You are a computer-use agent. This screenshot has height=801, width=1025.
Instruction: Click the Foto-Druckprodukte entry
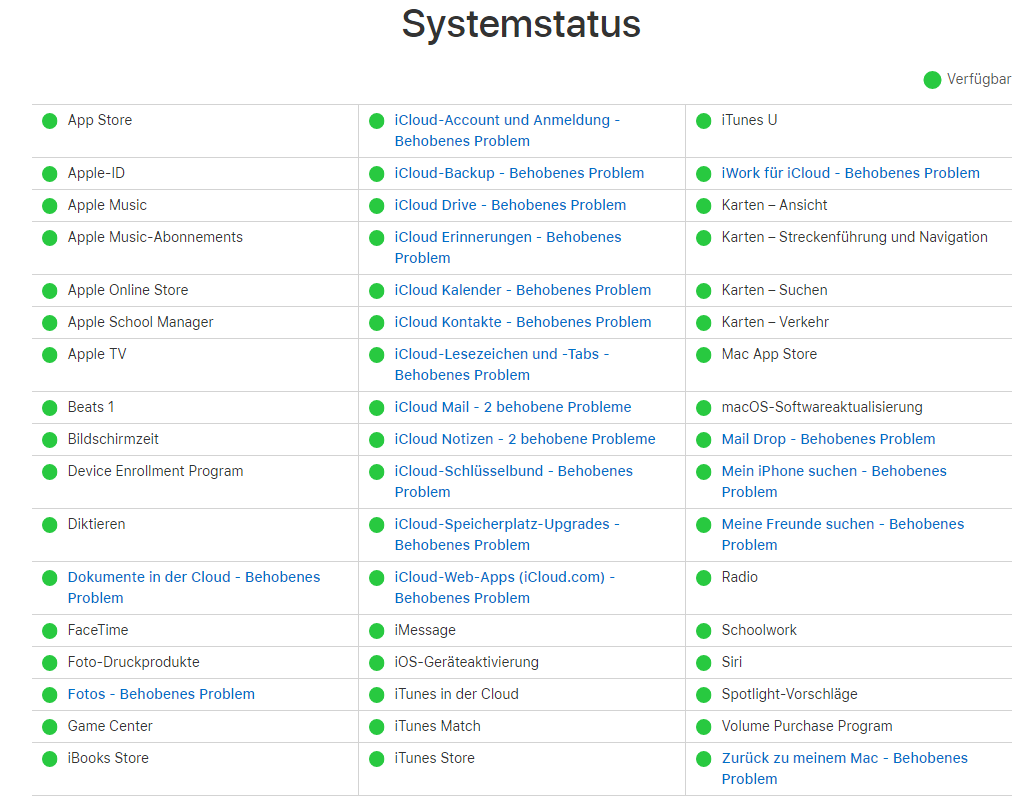click(133, 662)
